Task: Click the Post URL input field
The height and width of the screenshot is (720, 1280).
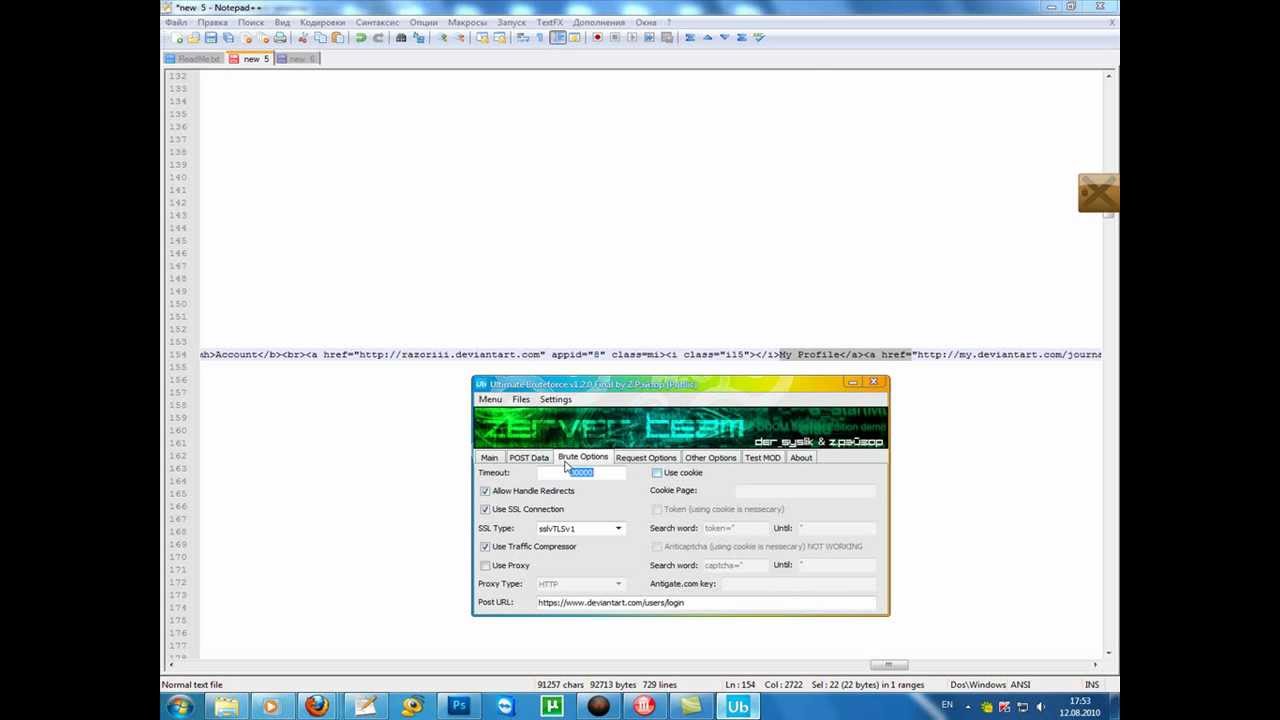Action: (x=706, y=603)
